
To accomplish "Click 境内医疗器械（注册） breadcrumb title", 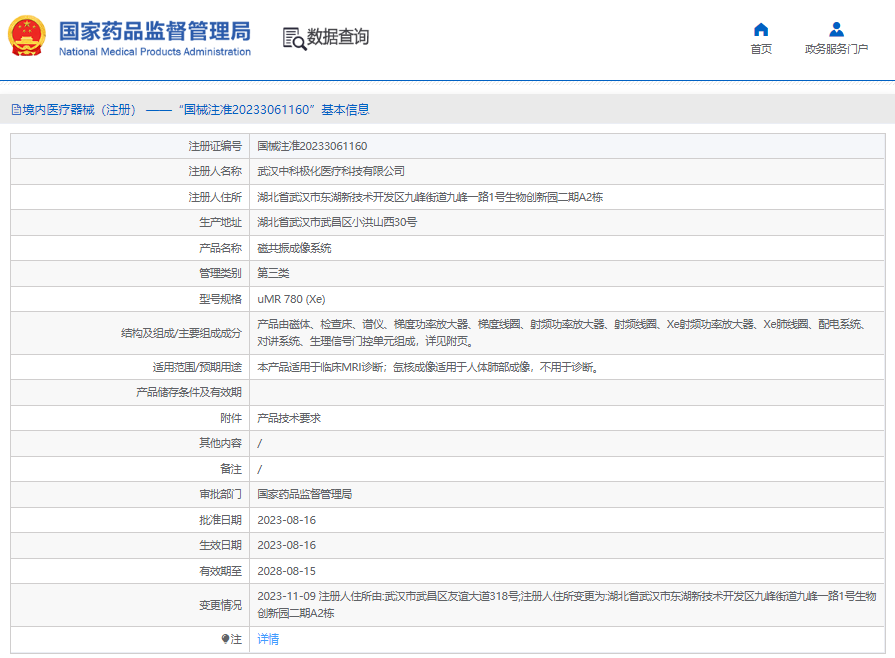I will 79,110.
